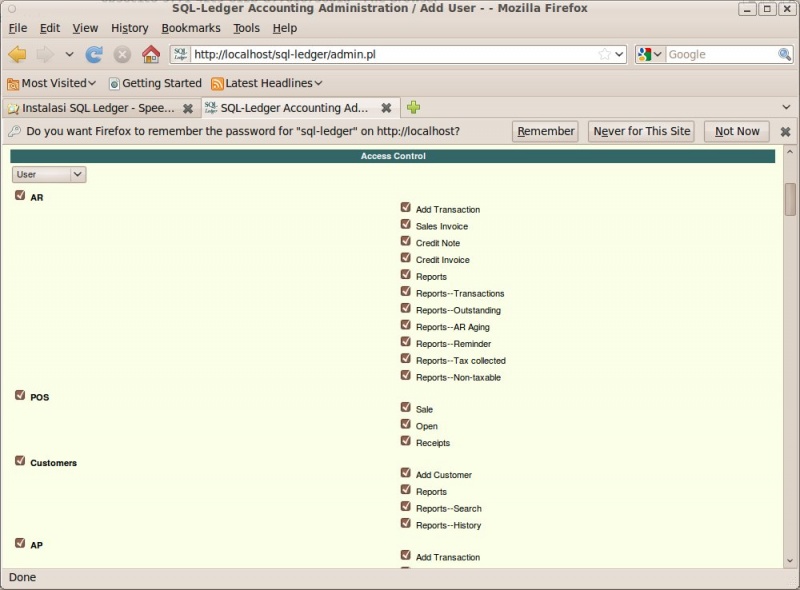Viewport: 800px width, 590px height.
Task: Click the green plus new tab icon
Action: [414, 105]
